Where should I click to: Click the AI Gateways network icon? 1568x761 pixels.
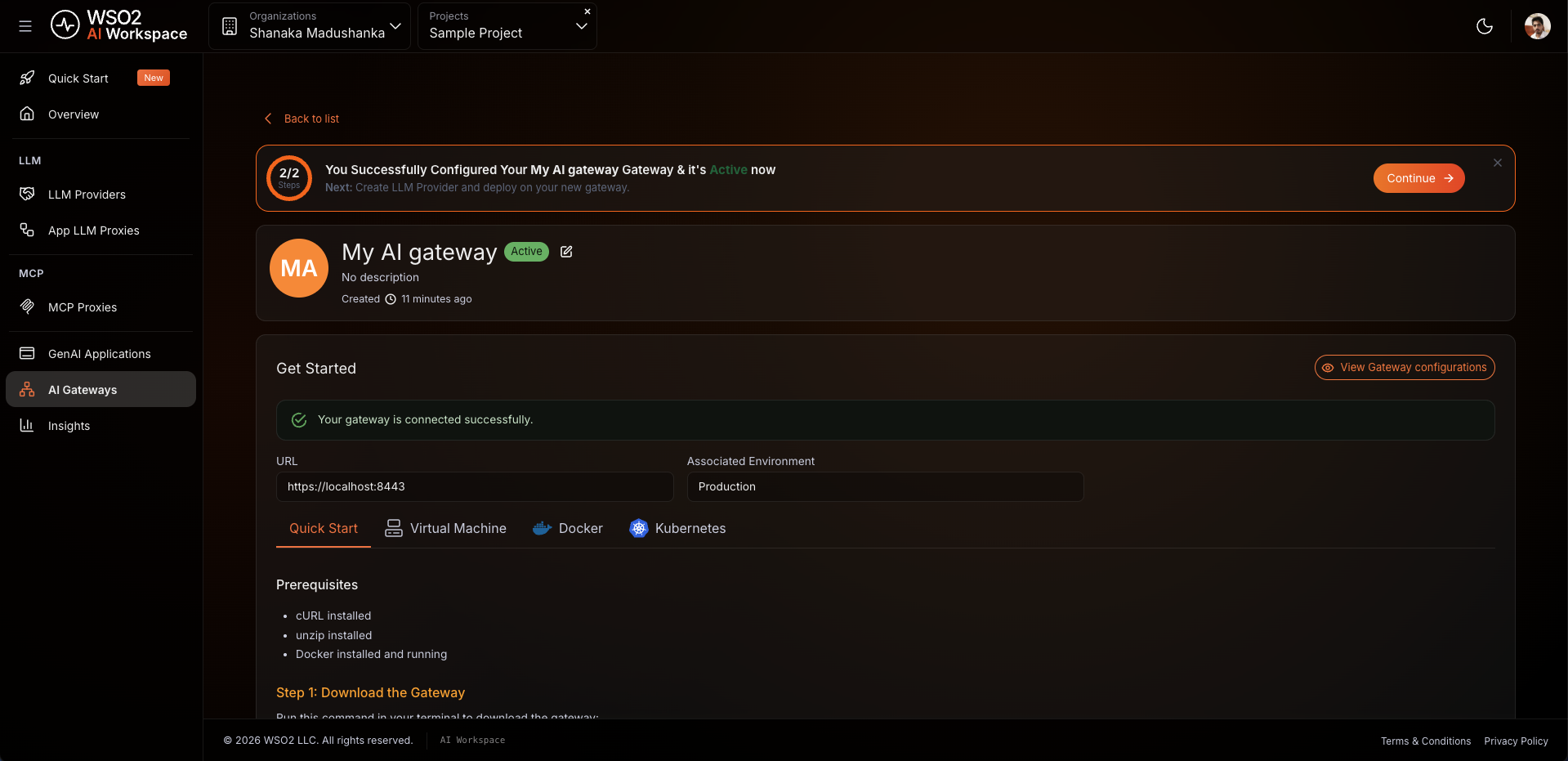coord(27,389)
